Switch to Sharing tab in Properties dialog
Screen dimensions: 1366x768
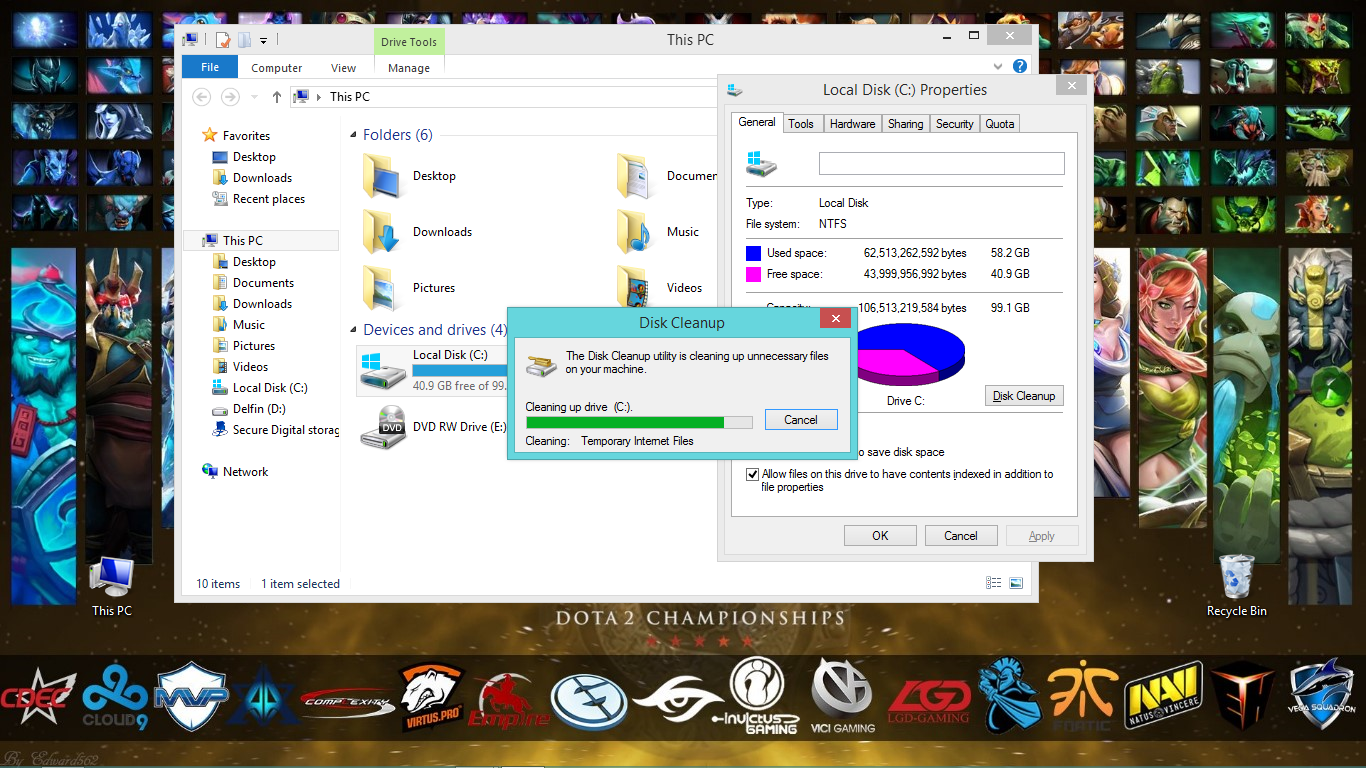click(x=905, y=124)
